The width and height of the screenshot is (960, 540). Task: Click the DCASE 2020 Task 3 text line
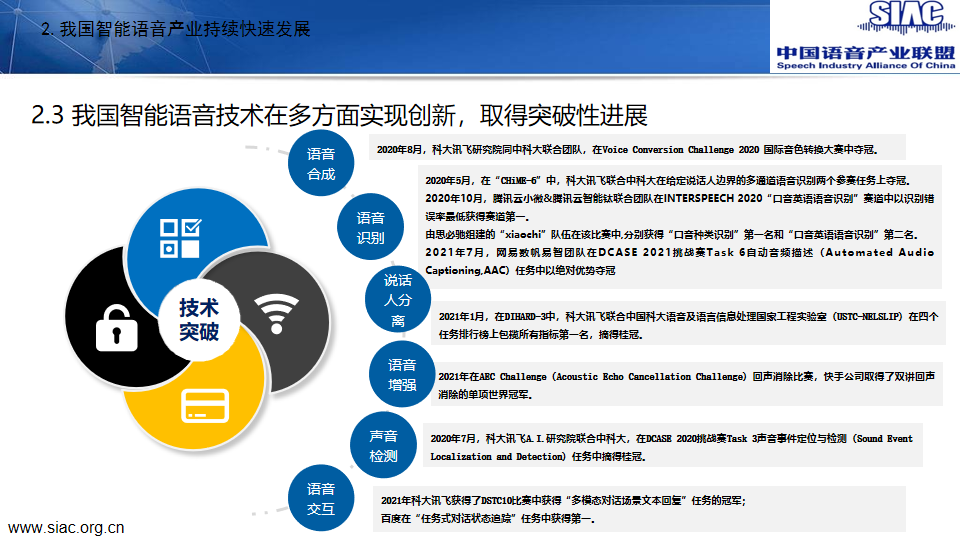tap(672, 438)
